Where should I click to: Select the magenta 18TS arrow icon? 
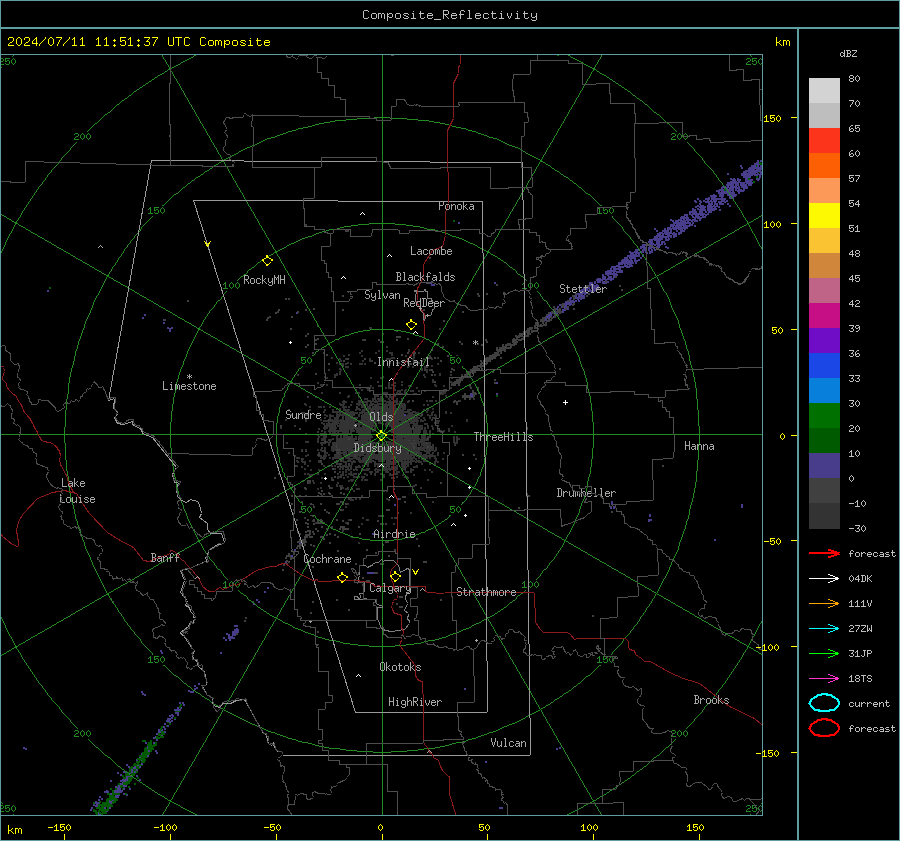coord(824,679)
